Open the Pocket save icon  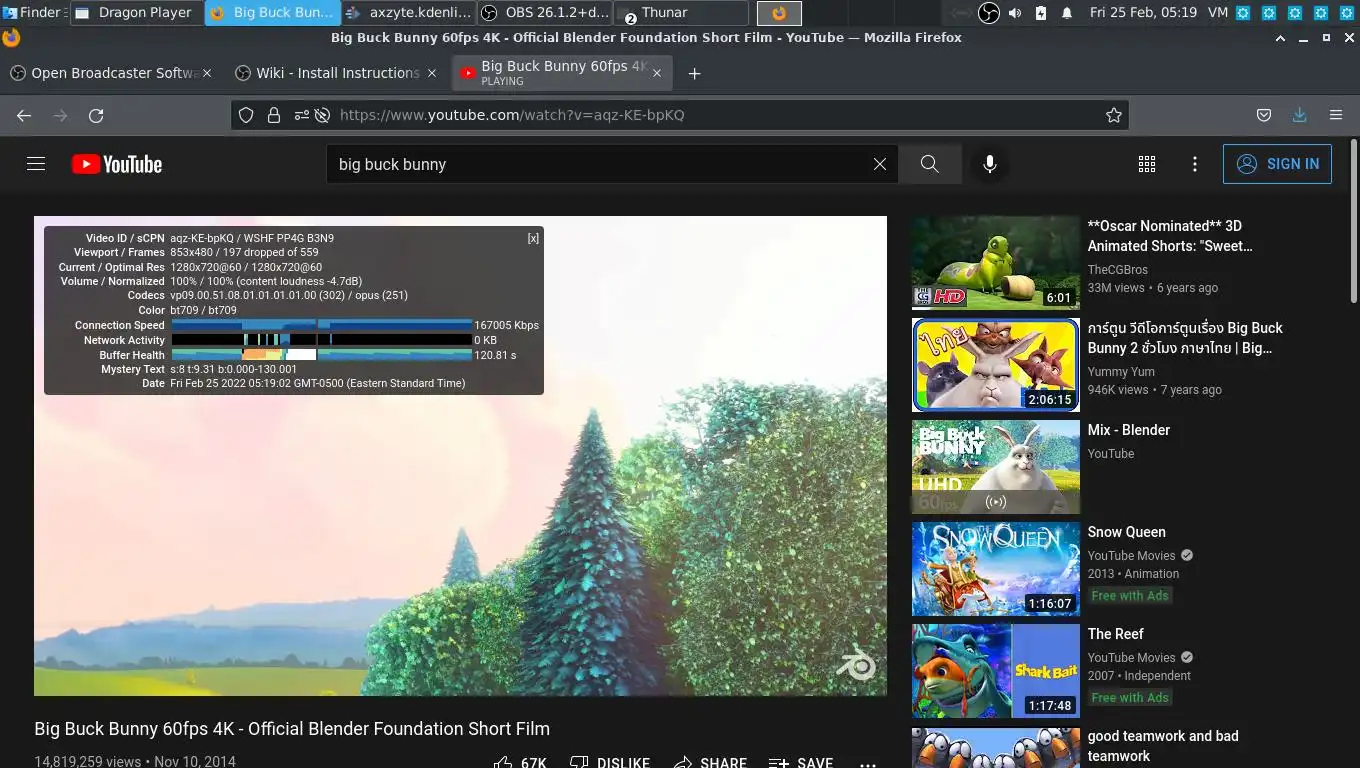[1264, 115]
